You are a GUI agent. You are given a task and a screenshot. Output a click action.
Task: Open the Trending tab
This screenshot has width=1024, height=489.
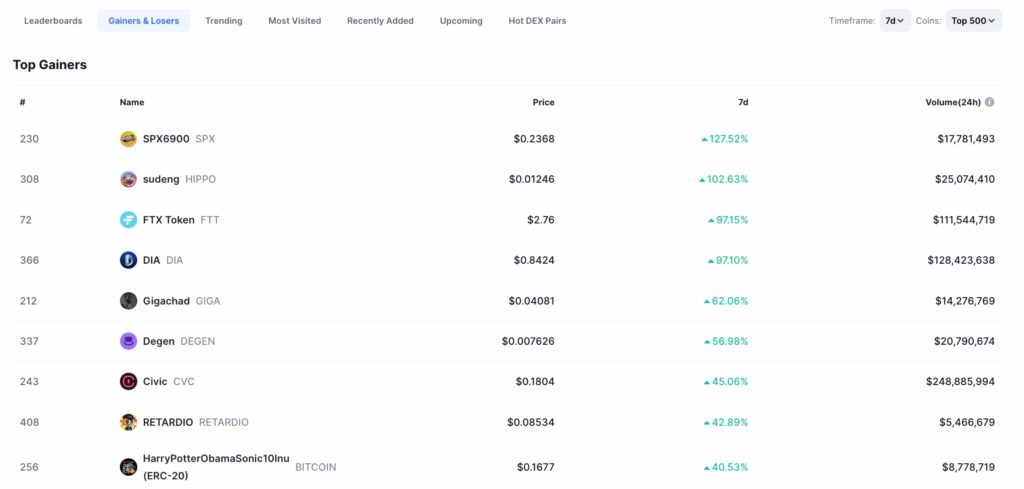click(x=224, y=21)
